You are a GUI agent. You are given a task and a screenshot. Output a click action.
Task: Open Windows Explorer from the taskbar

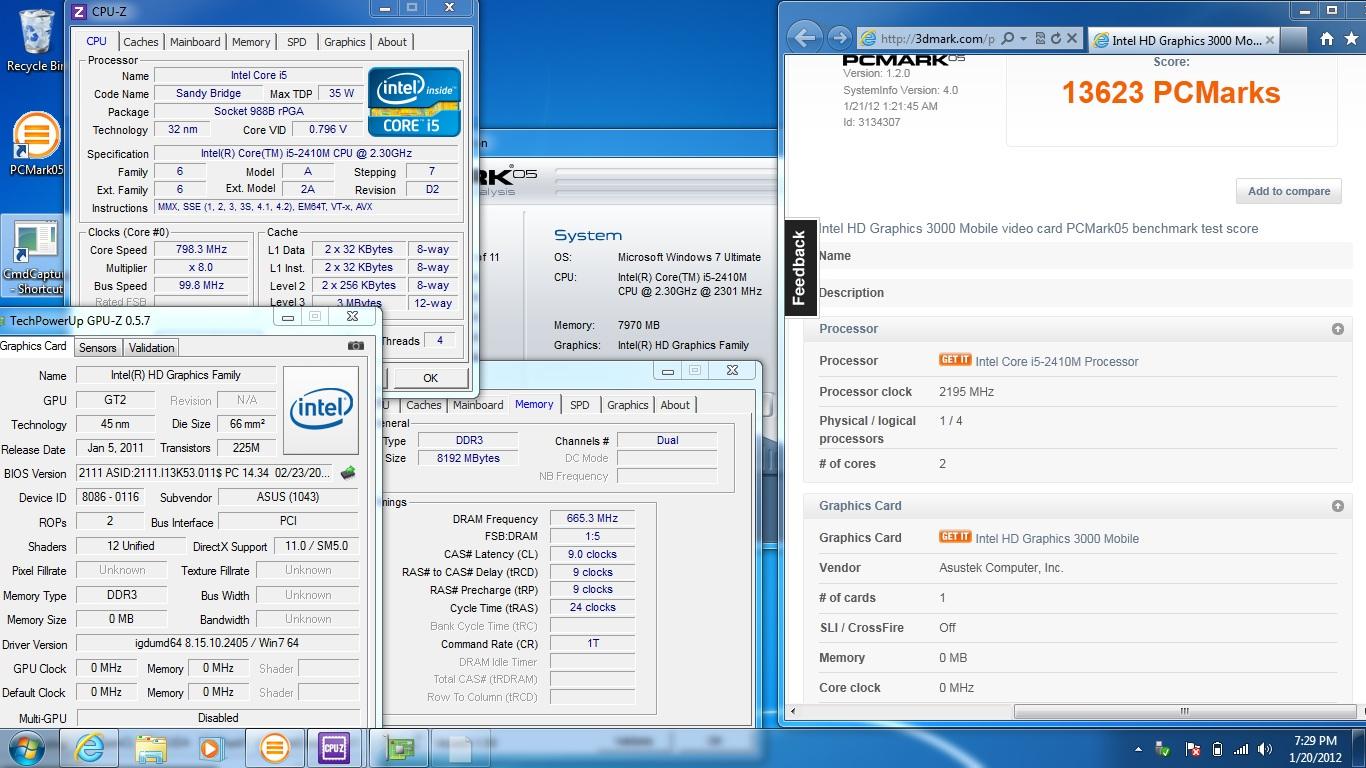(x=152, y=748)
